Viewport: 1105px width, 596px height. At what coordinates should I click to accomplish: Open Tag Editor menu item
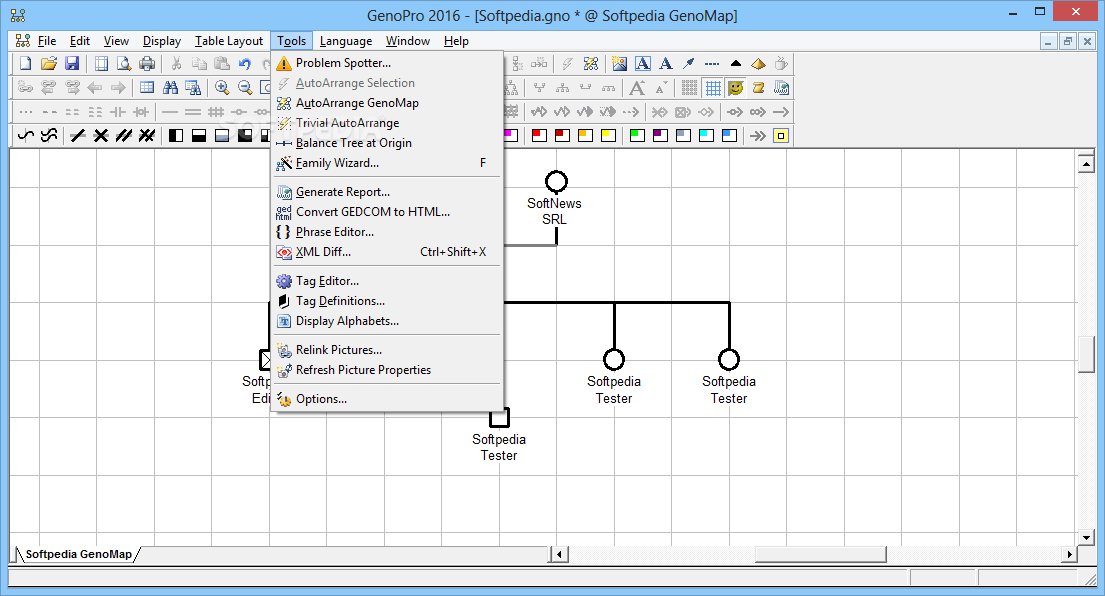(x=387, y=280)
